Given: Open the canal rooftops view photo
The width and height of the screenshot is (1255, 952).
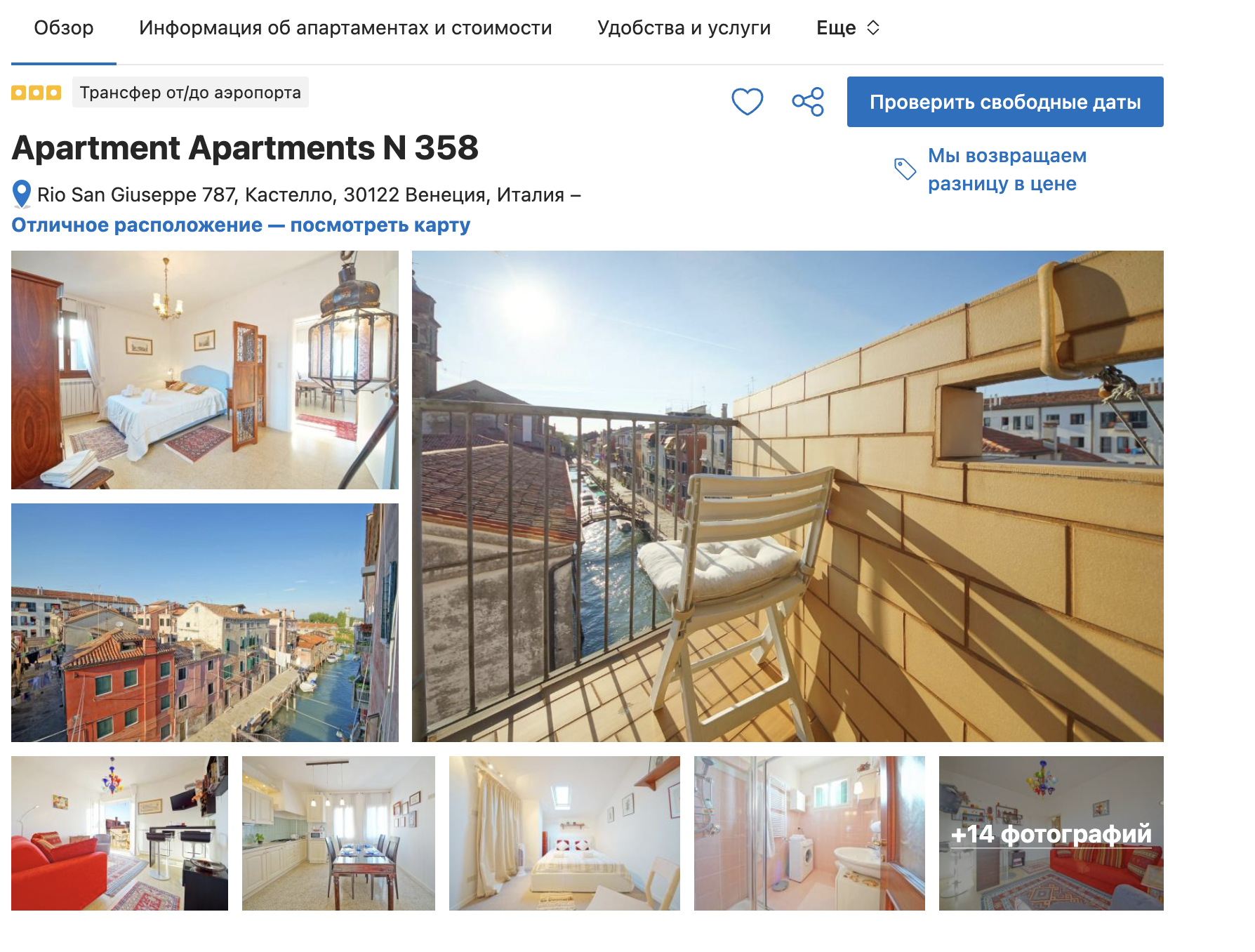Looking at the screenshot, I should tap(205, 623).
